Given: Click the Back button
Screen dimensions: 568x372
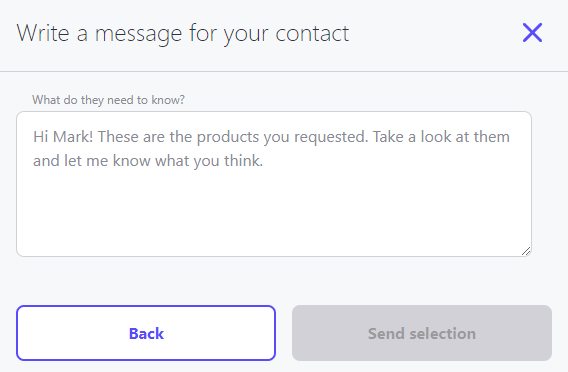Looking at the screenshot, I should click(x=146, y=333).
